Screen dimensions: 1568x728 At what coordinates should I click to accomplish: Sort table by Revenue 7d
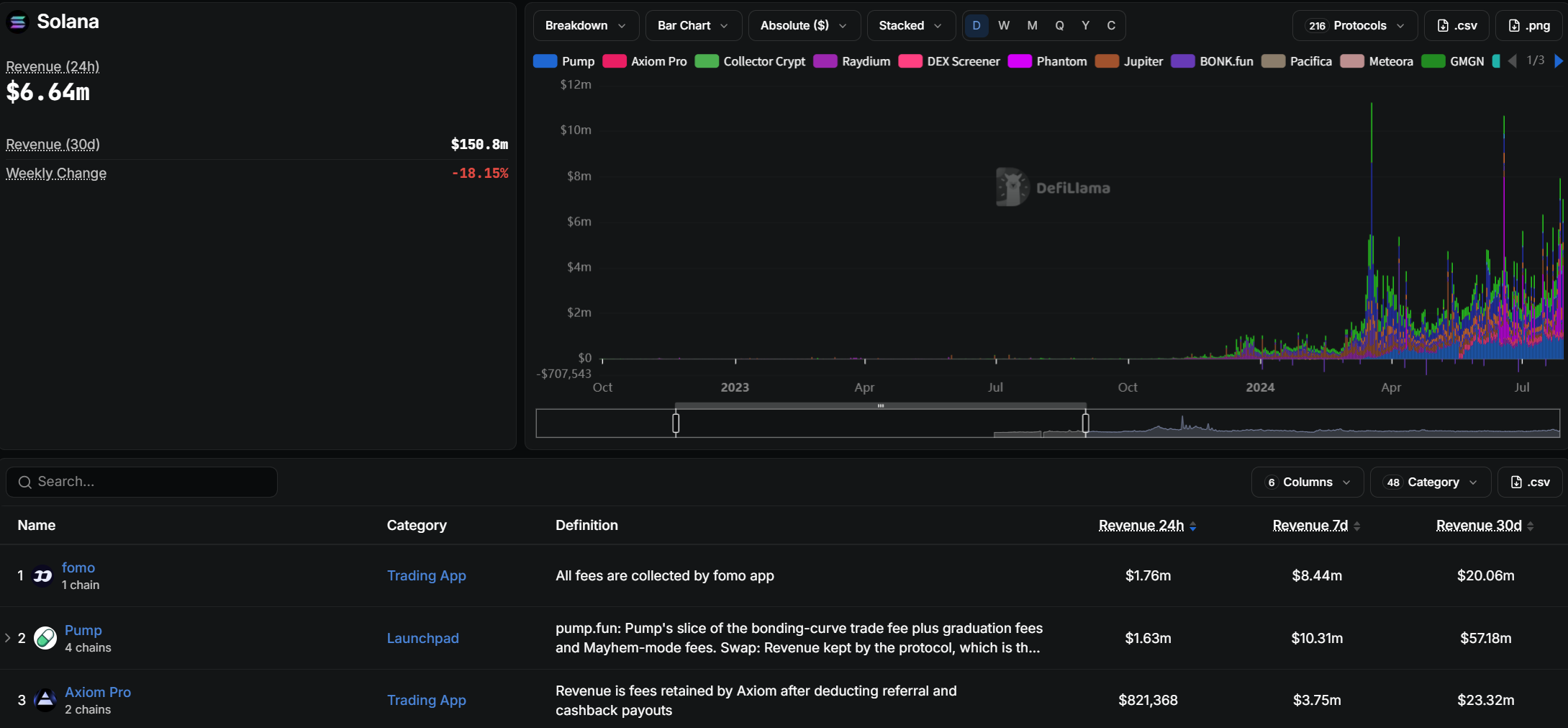1316,526
